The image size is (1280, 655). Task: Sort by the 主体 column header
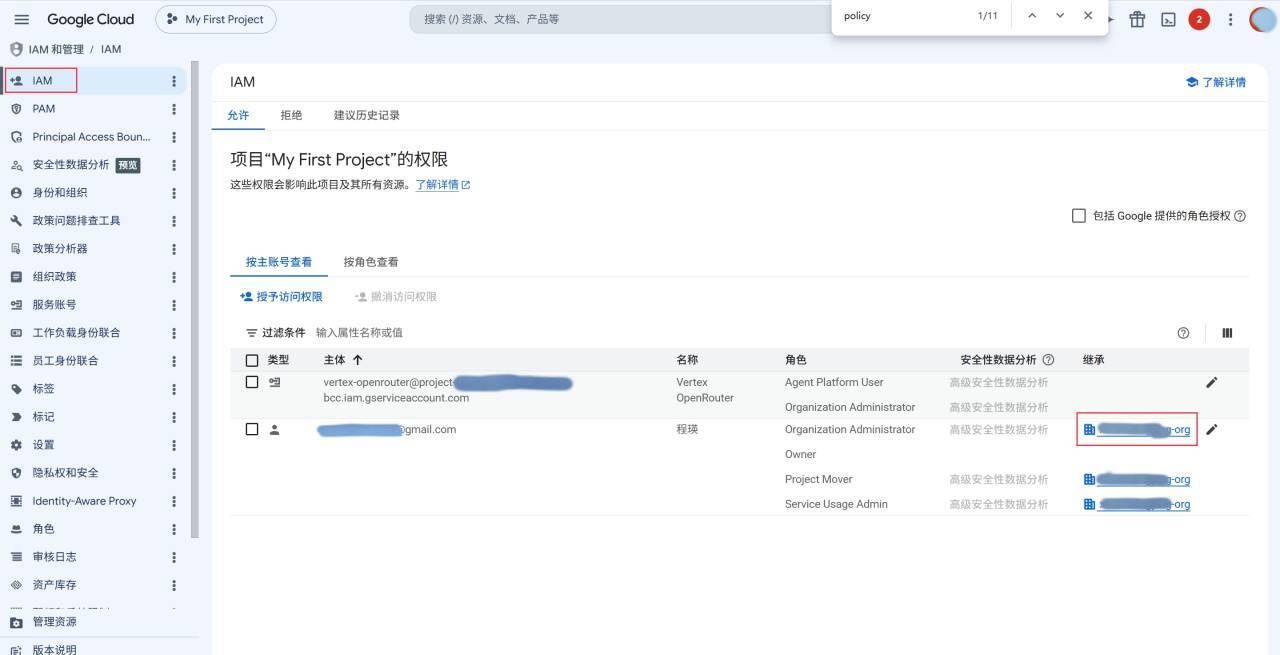[x=343, y=360]
